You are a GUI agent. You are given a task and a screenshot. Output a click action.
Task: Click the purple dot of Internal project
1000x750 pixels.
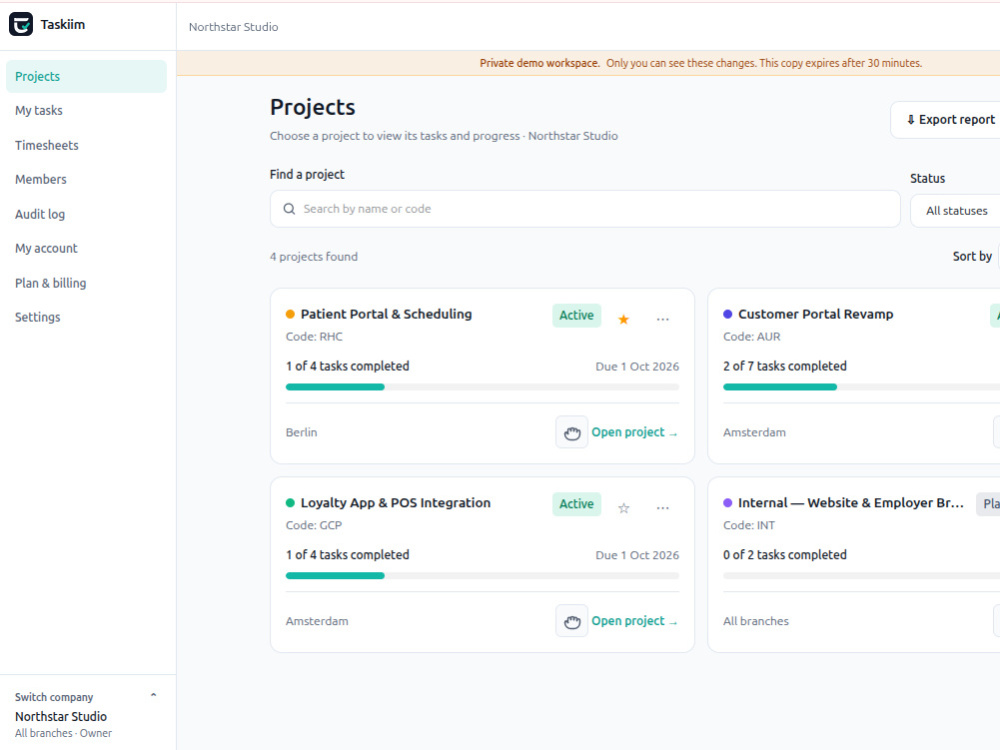[x=728, y=503]
